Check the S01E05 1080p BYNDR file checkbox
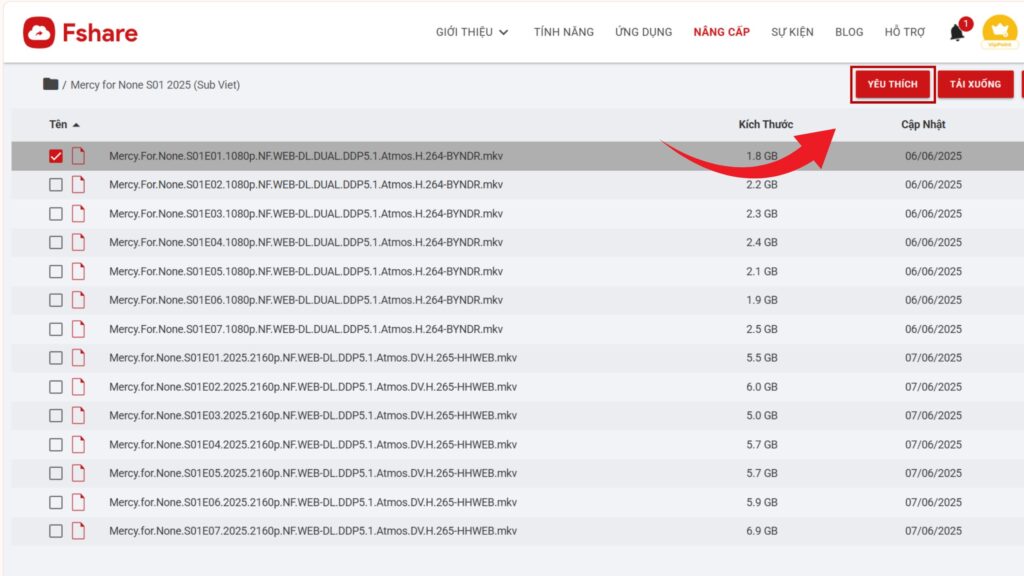This screenshot has height=576, width=1024. pos(56,271)
